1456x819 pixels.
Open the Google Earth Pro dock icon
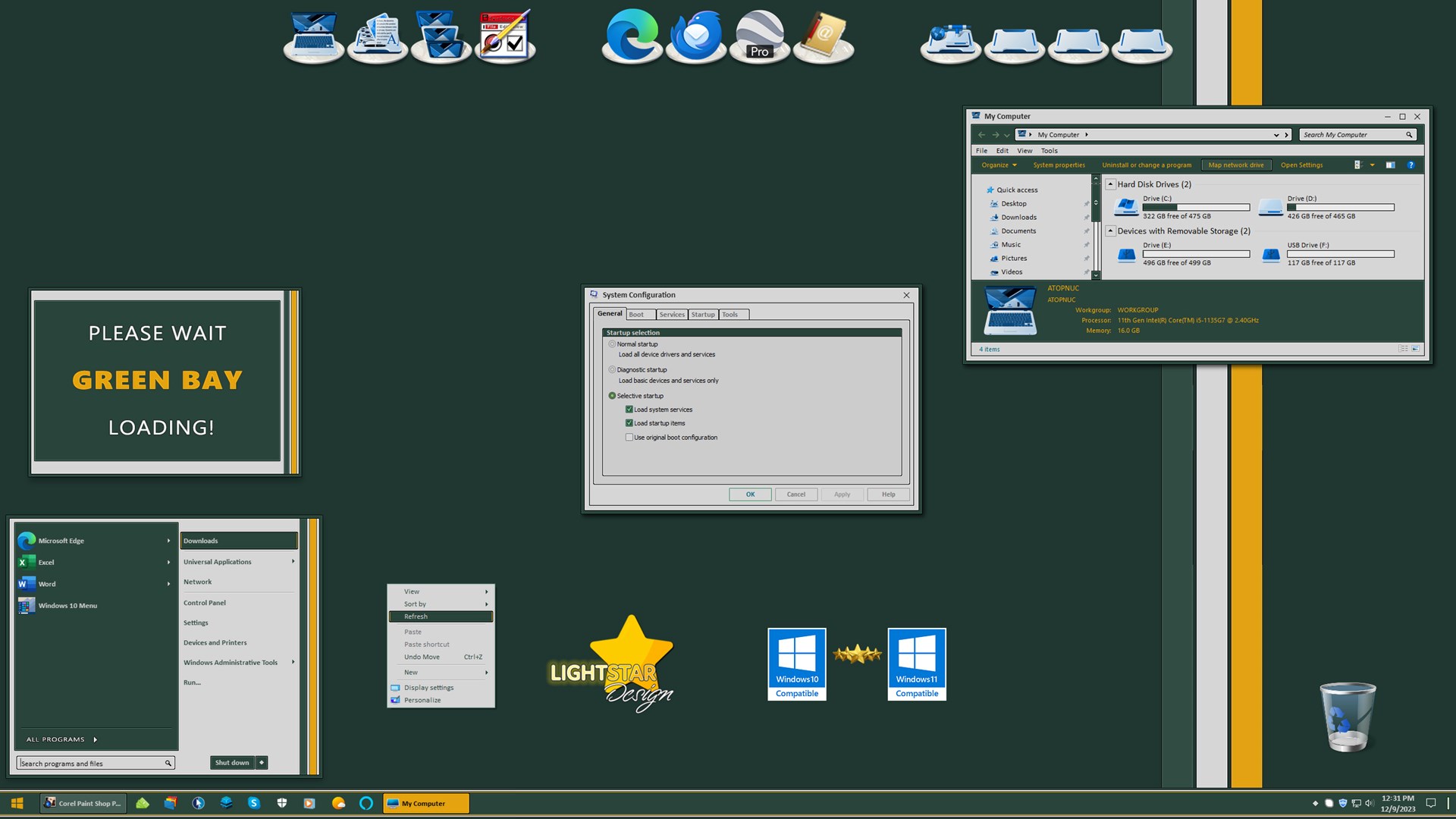[759, 36]
